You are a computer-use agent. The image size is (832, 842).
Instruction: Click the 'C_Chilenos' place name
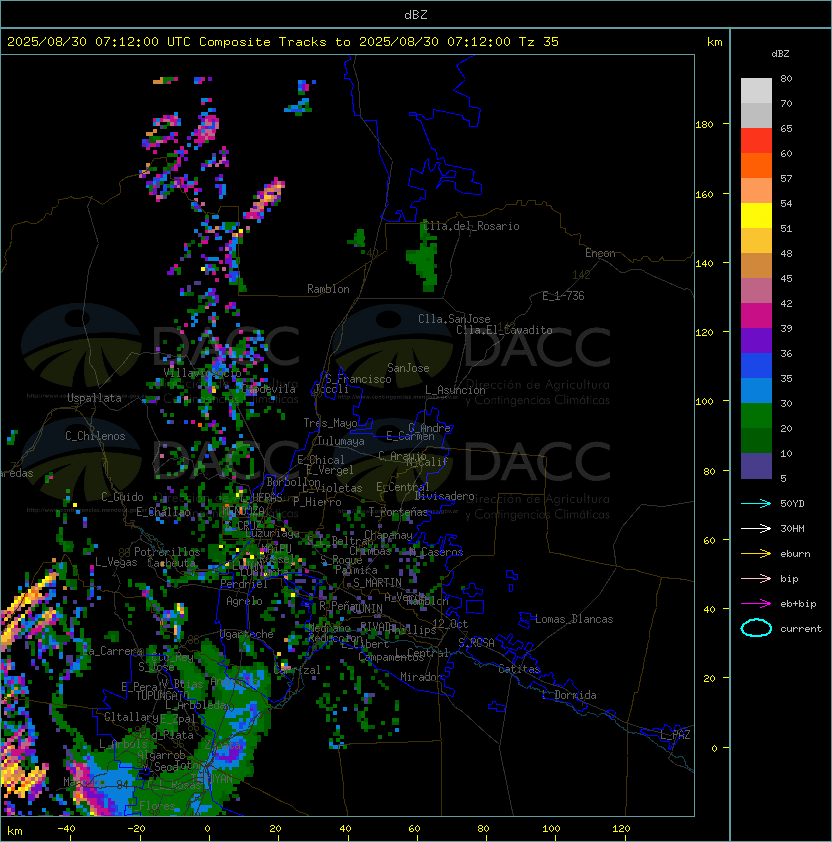tap(95, 436)
